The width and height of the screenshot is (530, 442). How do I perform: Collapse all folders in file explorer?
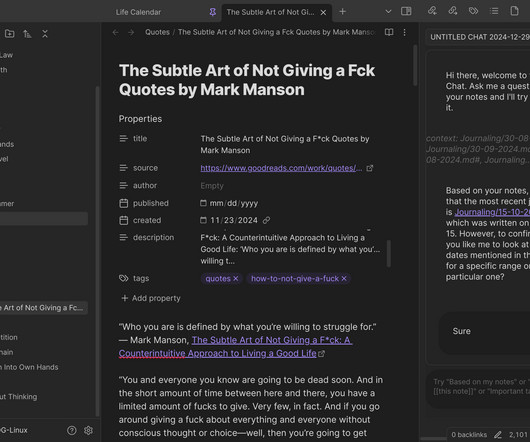[45, 34]
